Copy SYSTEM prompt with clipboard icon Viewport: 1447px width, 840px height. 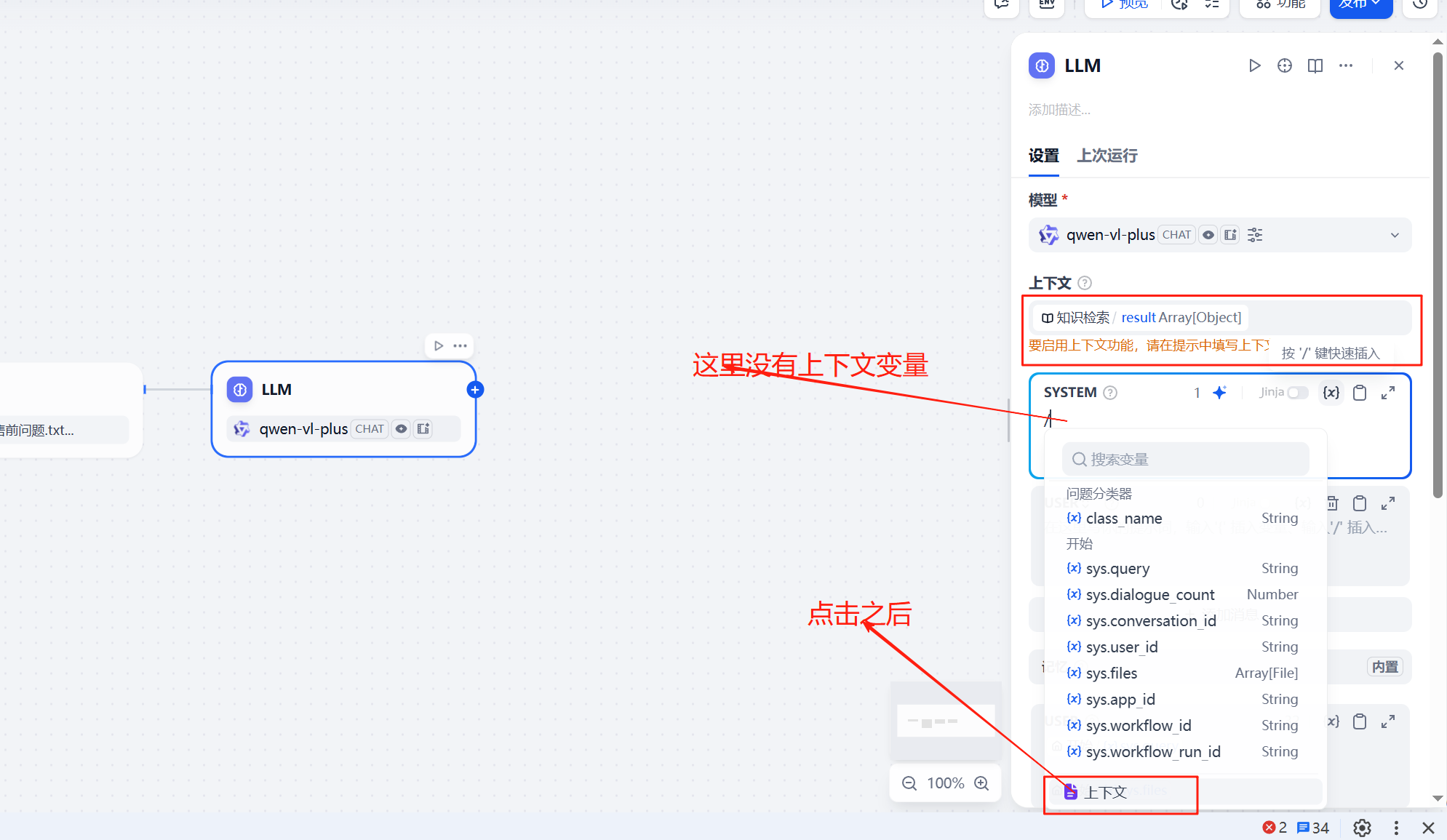click(x=1360, y=393)
